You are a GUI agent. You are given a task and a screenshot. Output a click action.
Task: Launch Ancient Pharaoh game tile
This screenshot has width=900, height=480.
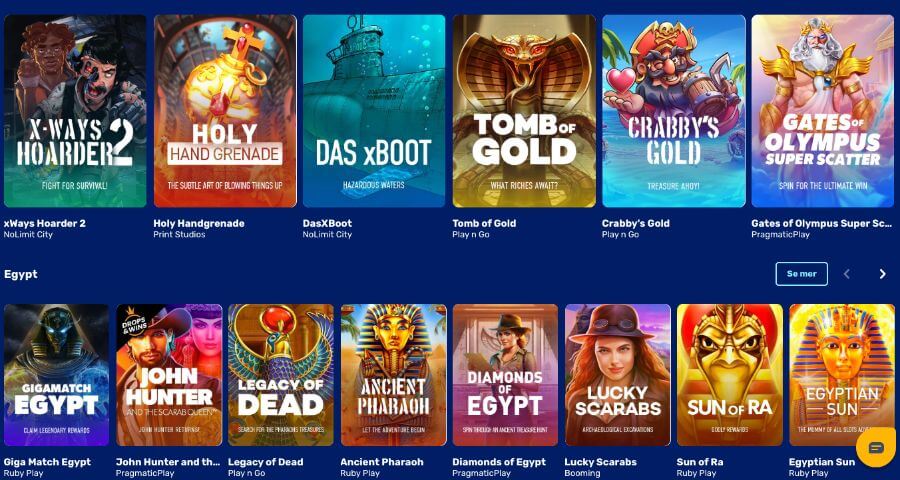point(393,375)
